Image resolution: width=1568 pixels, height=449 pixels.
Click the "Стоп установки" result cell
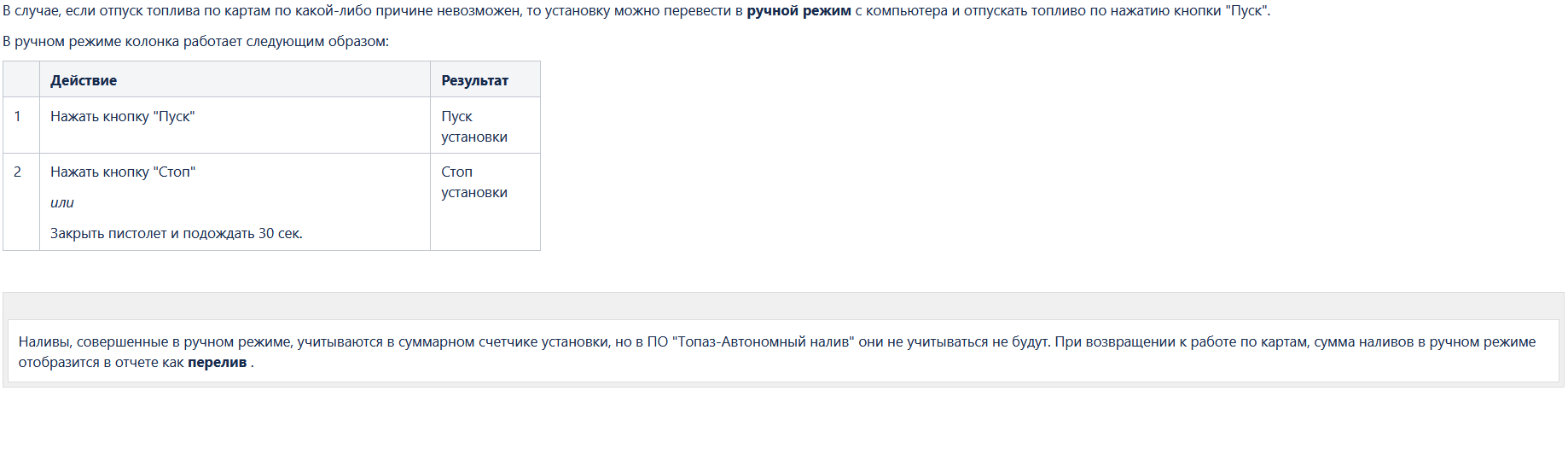coord(485,202)
